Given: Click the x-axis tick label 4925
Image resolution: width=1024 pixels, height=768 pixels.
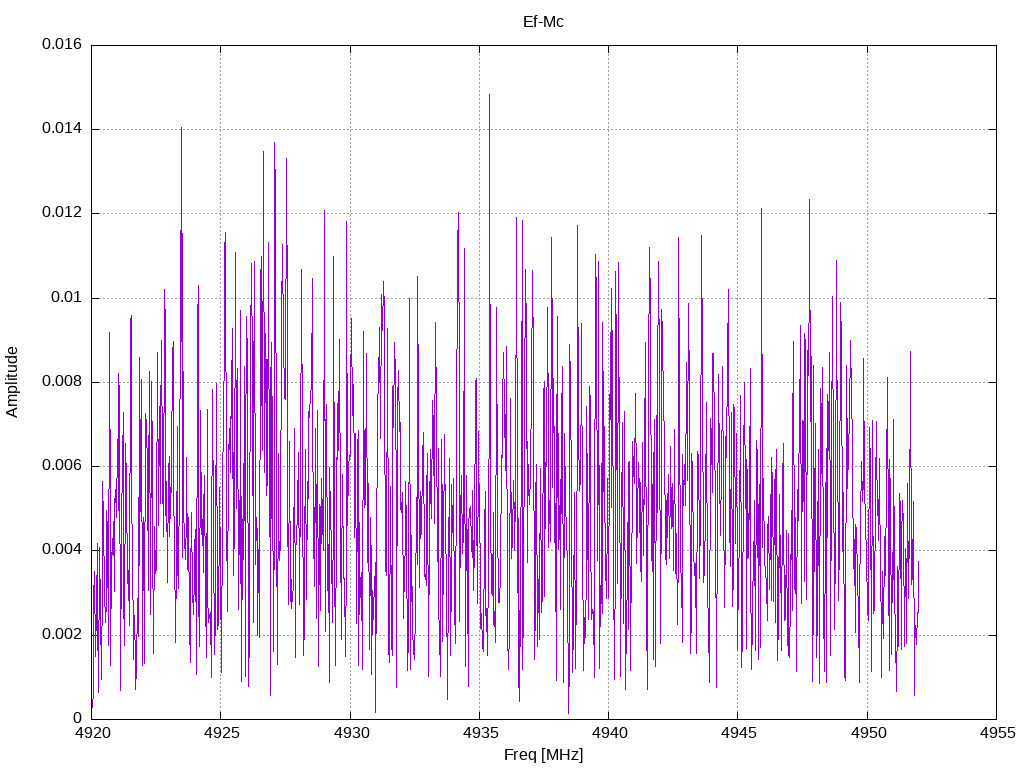Looking at the screenshot, I should 221,733.
